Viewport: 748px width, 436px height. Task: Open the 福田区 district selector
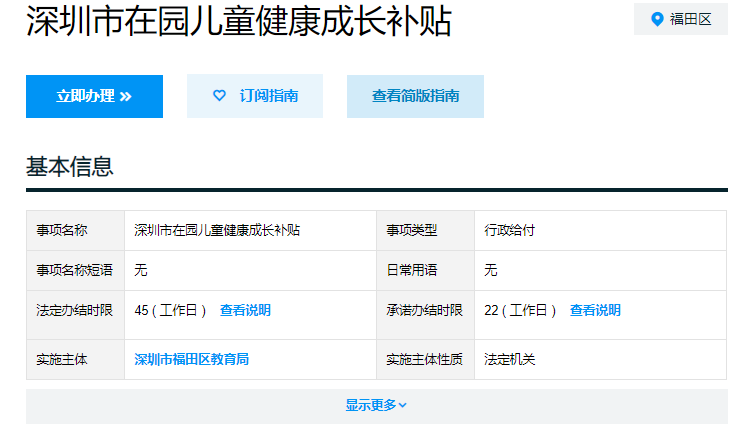681,19
